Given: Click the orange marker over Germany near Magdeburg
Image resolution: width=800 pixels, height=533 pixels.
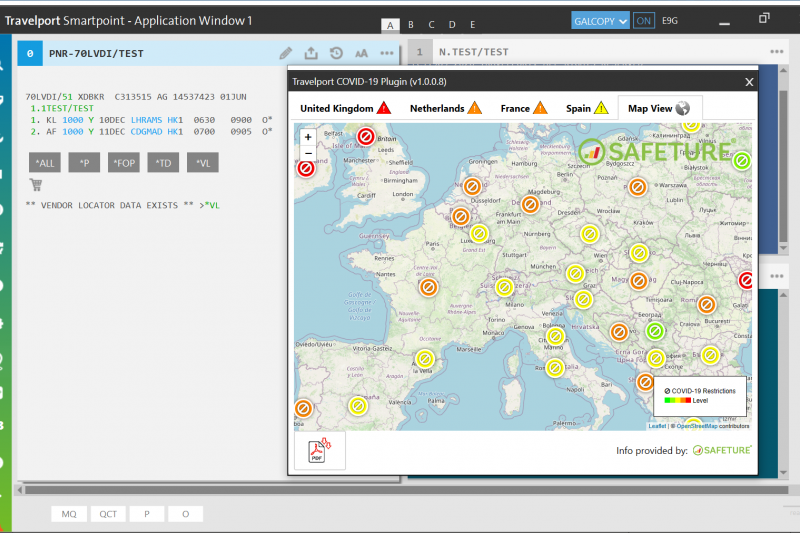Looking at the screenshot, I should click(531, 205).
